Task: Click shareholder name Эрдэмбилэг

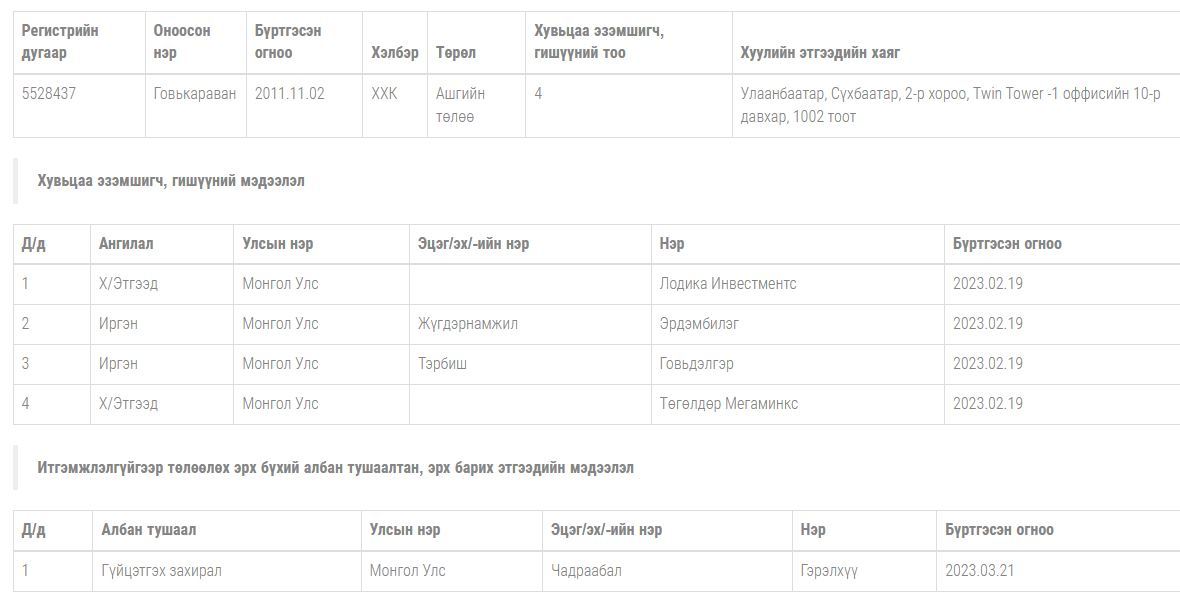Action: click(699, 324)
